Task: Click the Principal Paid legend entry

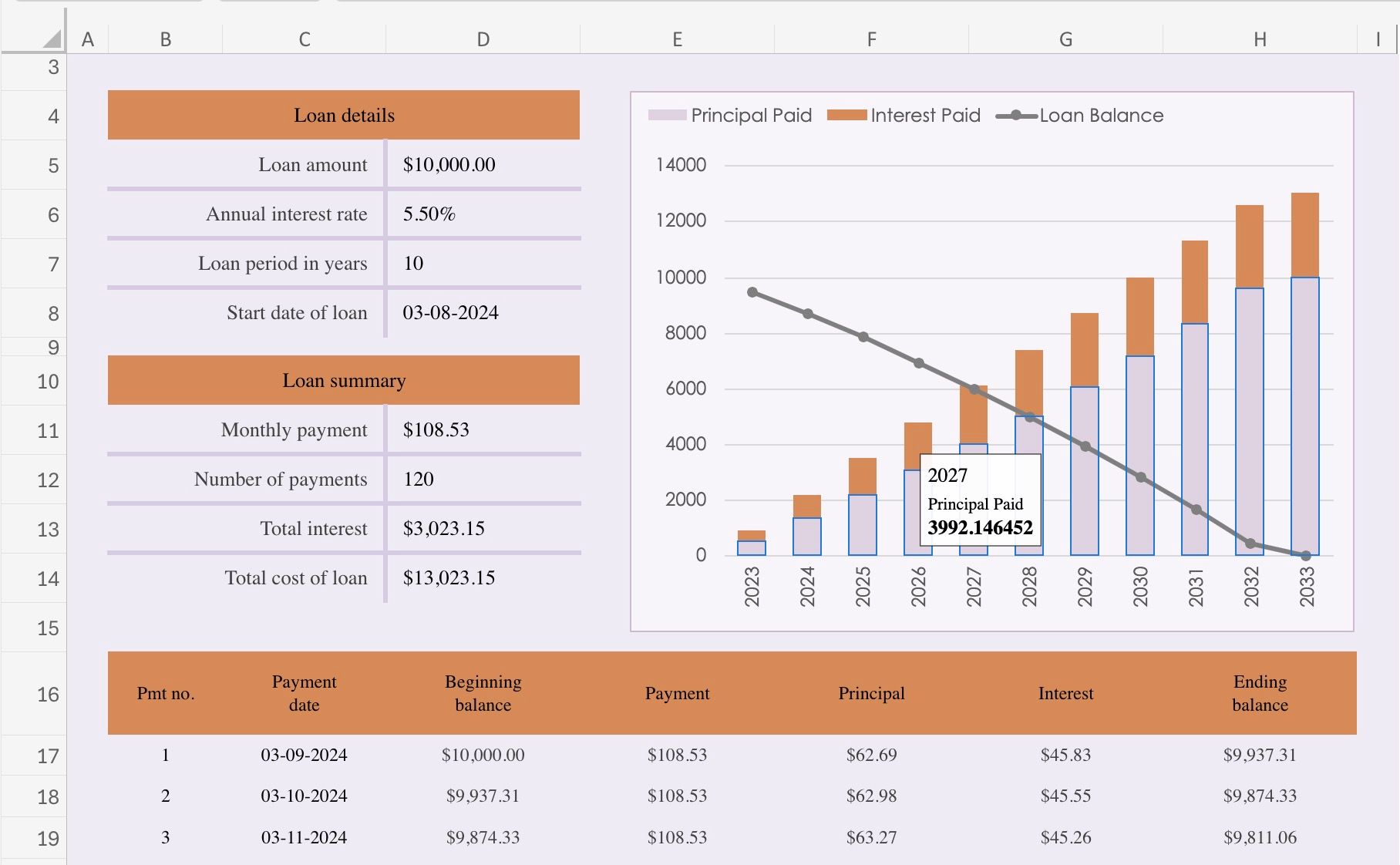Action: 729,115
